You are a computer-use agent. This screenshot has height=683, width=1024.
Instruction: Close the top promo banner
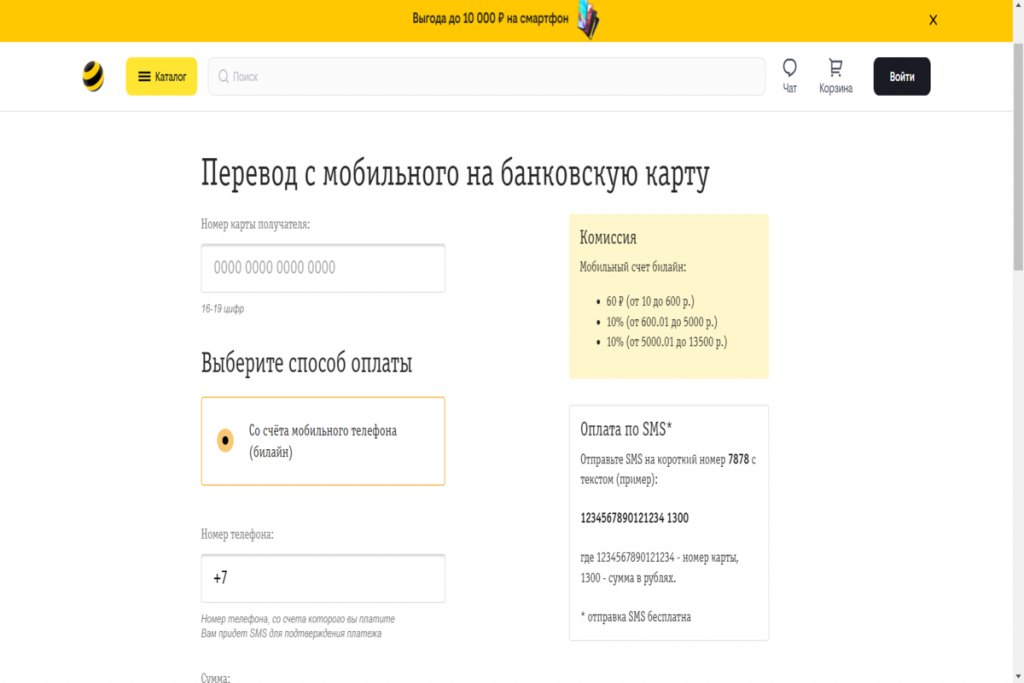click(933, 20)
